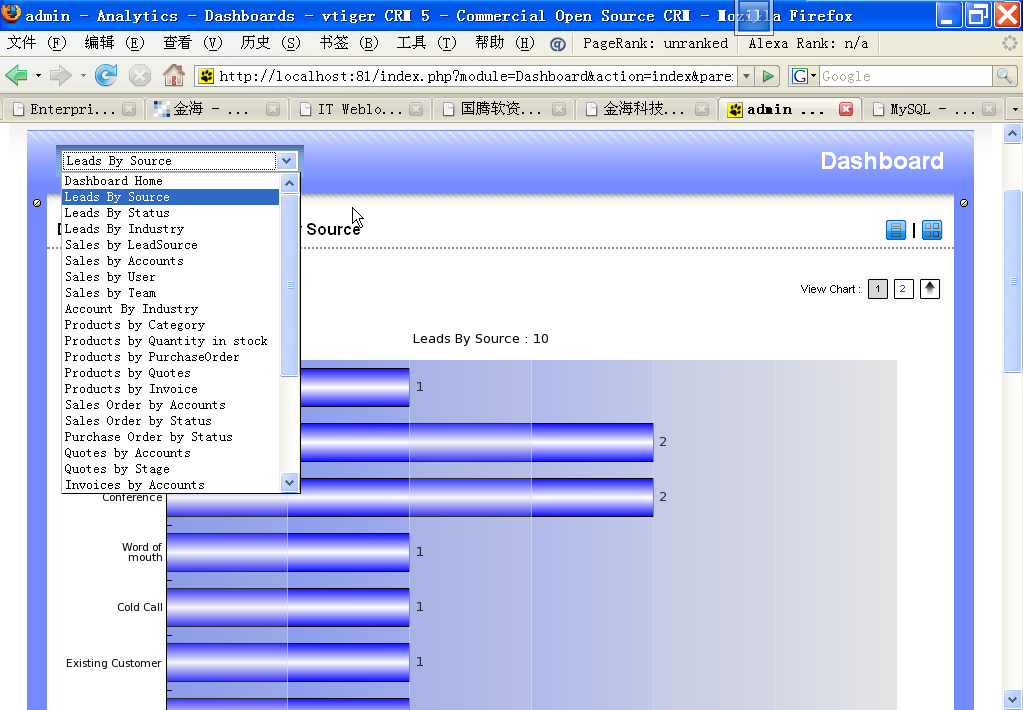Switch to the dashboard list view icon
Viewport: 1023px width, 710px height.
[896, 230]
